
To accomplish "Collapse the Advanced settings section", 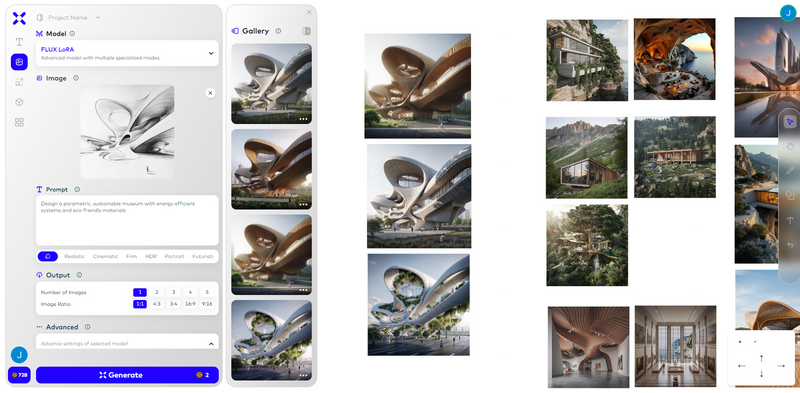I will (211, 344).
